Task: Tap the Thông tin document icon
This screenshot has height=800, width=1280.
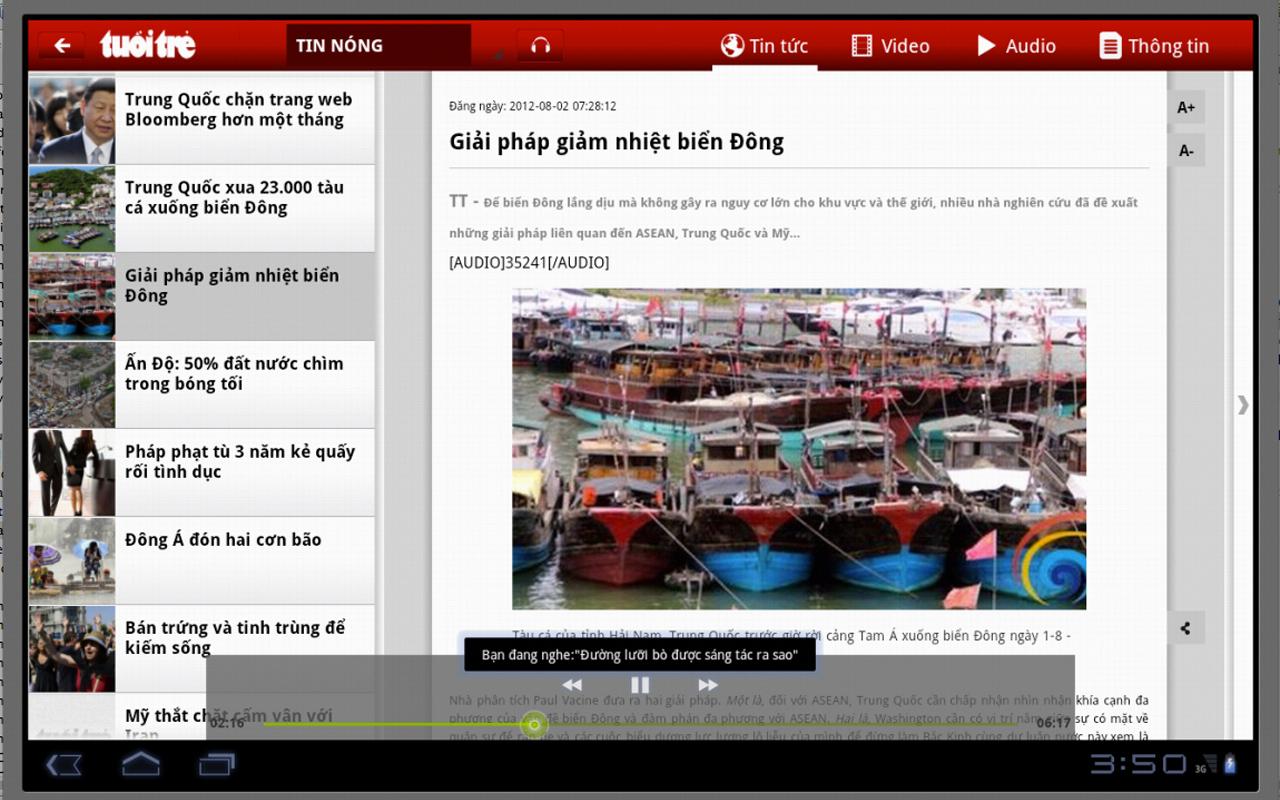Action: pyautogui.click(x=1109, y=46)
